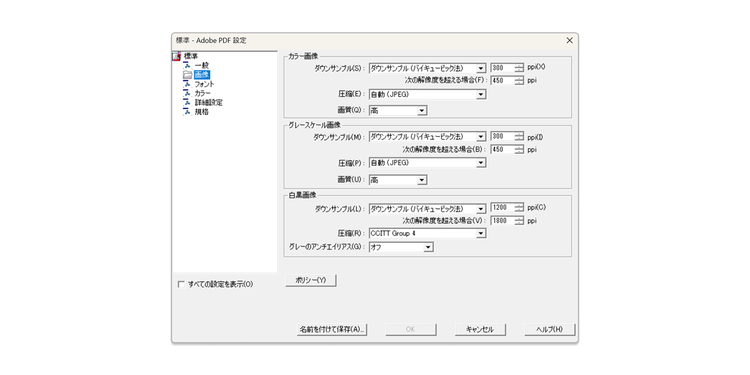Click monochrome 1800 ppi threshold field
The width and height of the screenshot is (750, 375).
[x=503, y=221]
